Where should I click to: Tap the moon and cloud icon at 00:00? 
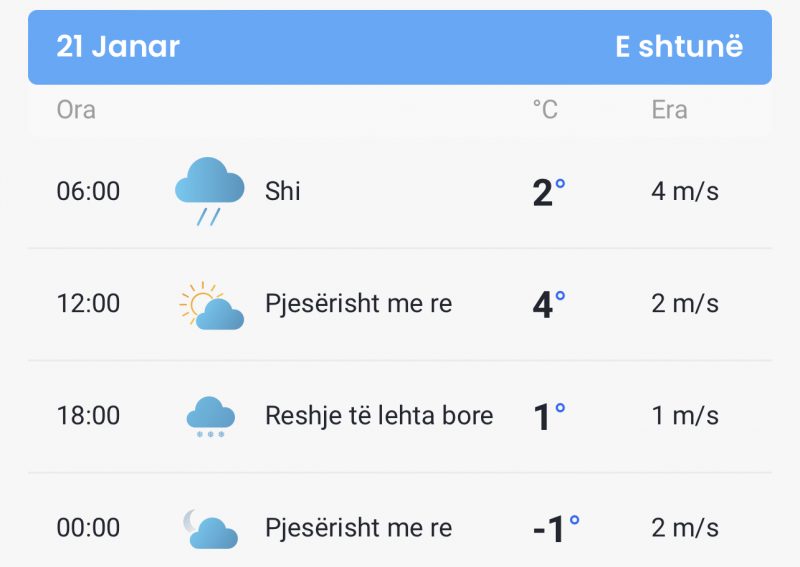tap(210, 529)
